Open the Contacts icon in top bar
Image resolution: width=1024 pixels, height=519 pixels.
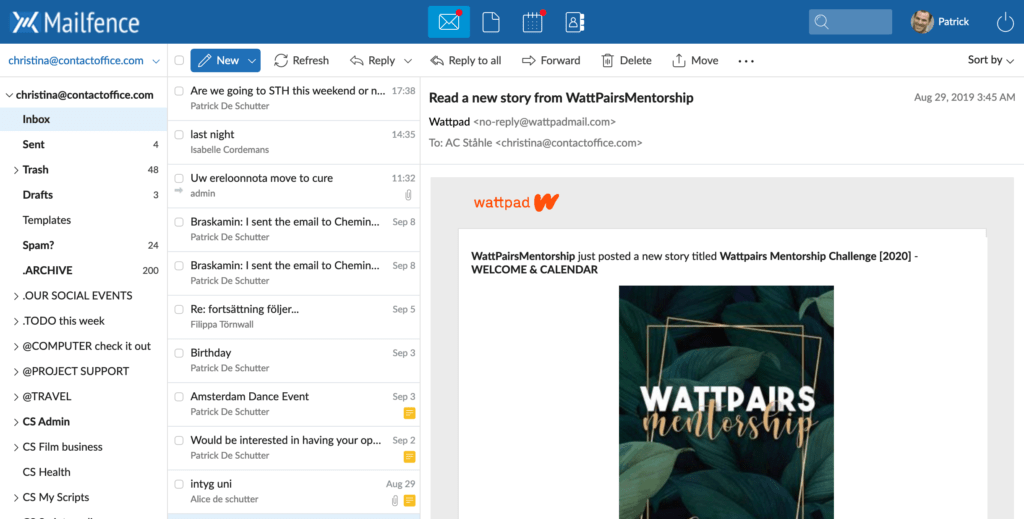[574, 22]
